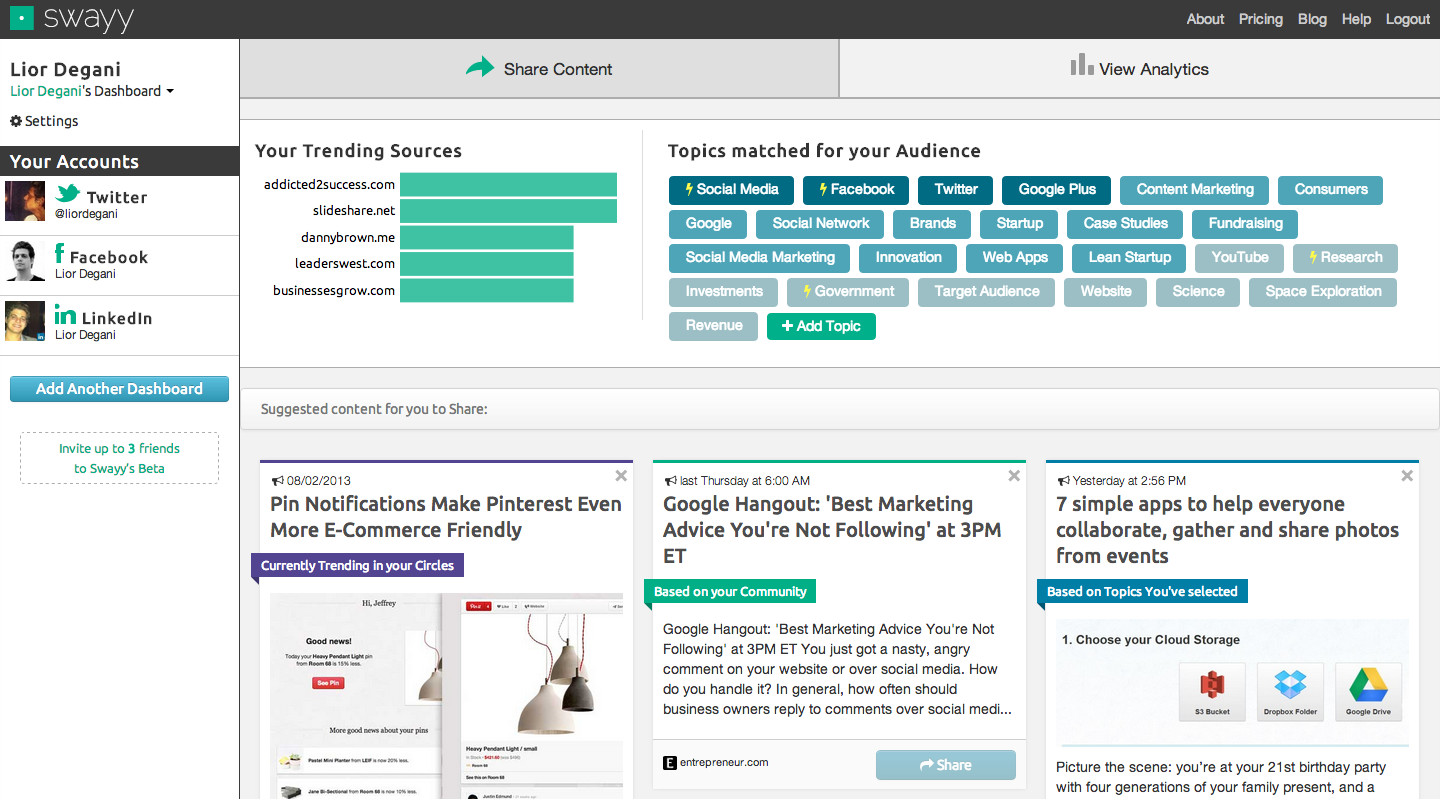Click the Add Another Dashboard button

click(119, 389)
